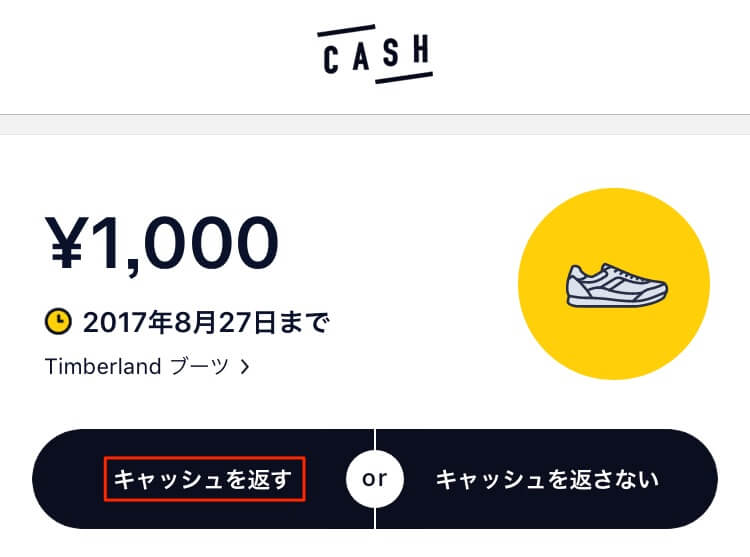Choose キャッシュを返さない option

click(547, 479)
